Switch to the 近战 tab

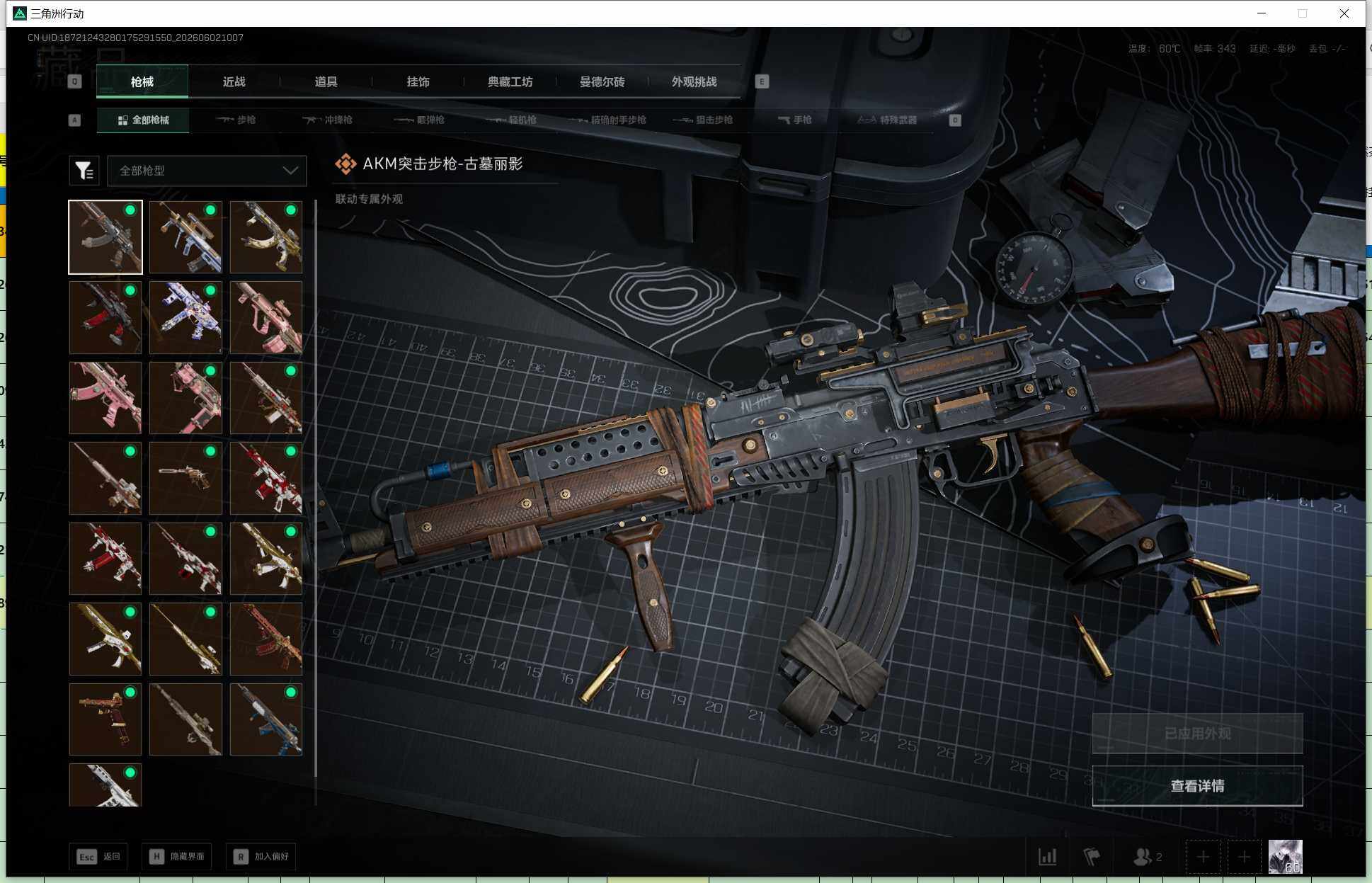pos(234,81)
